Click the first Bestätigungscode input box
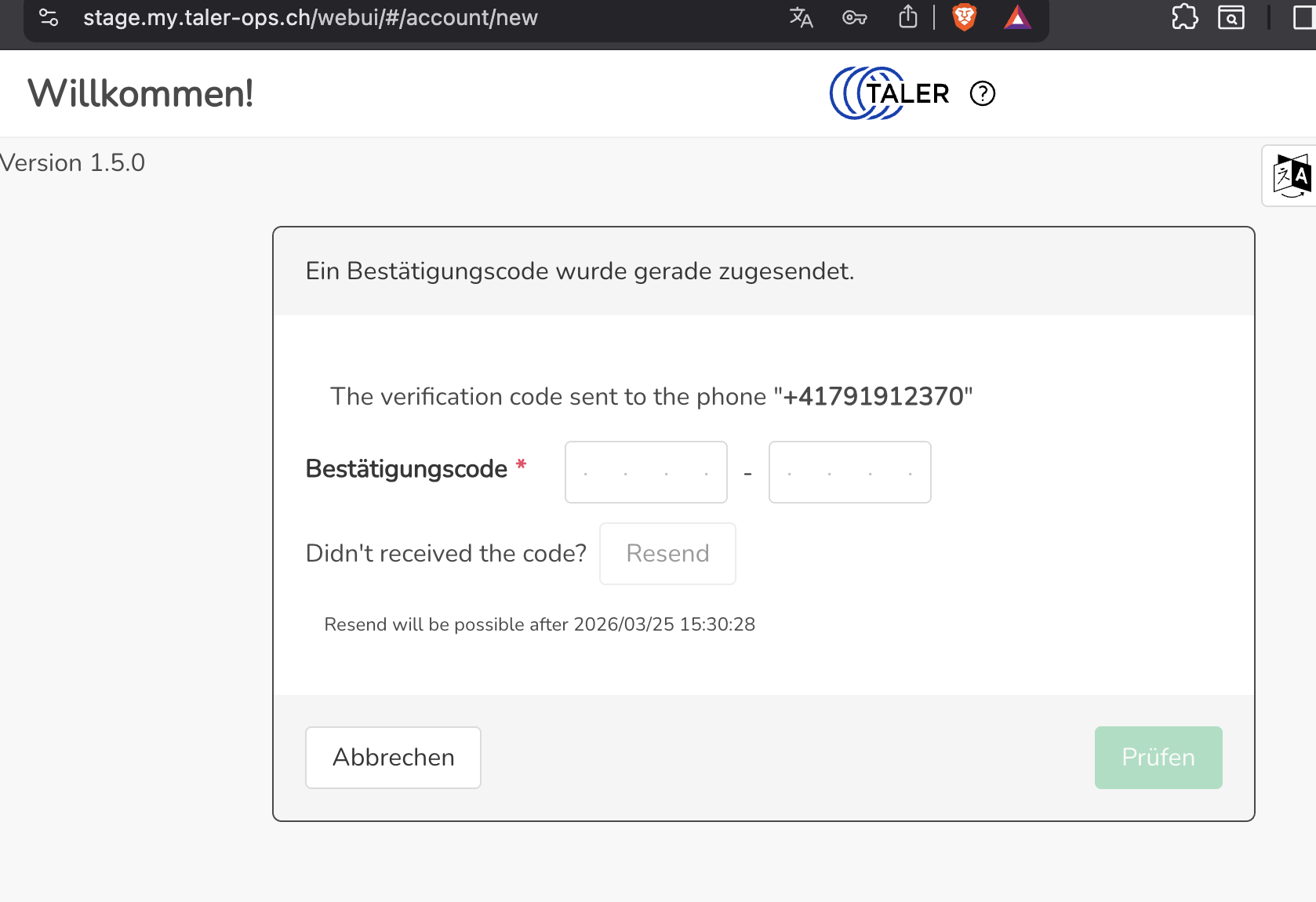Viewport: 1316px width, 902px height. pyautogui.click(x=645, y=472)
